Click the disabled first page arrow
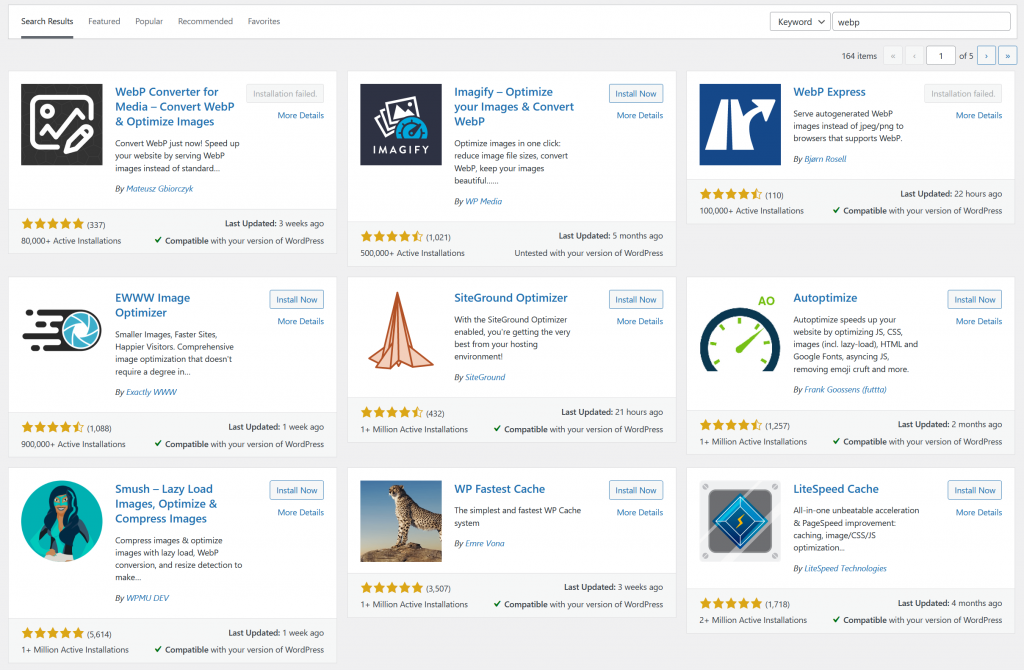Screen dimensions: 1024x670 (x=893, y=56)
